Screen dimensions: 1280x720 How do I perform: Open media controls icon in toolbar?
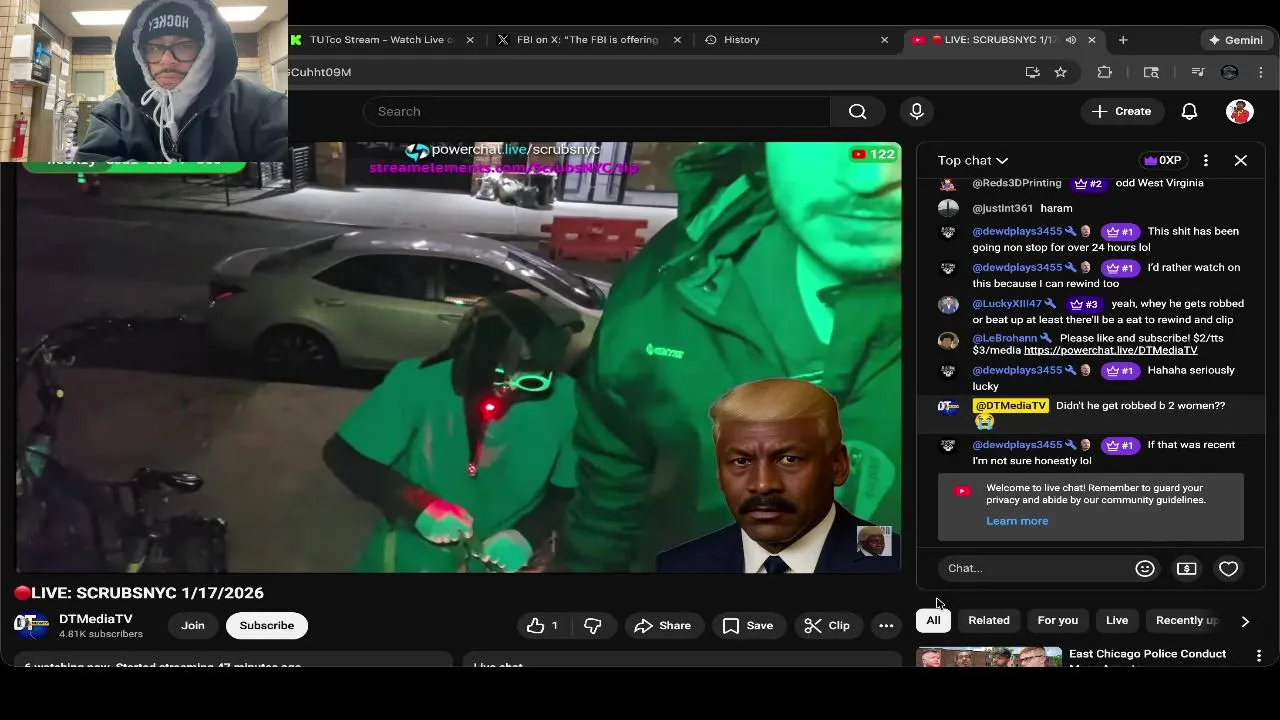point(1198,72)
